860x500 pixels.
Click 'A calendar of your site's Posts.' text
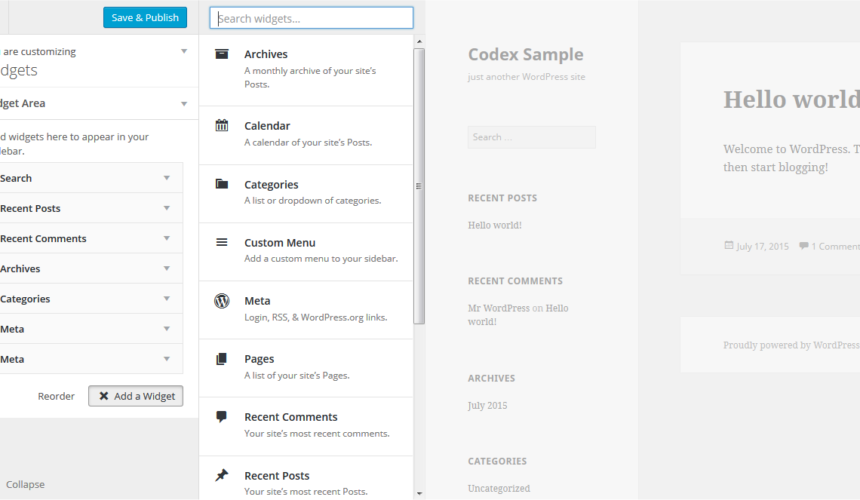(x=308, y=142)
